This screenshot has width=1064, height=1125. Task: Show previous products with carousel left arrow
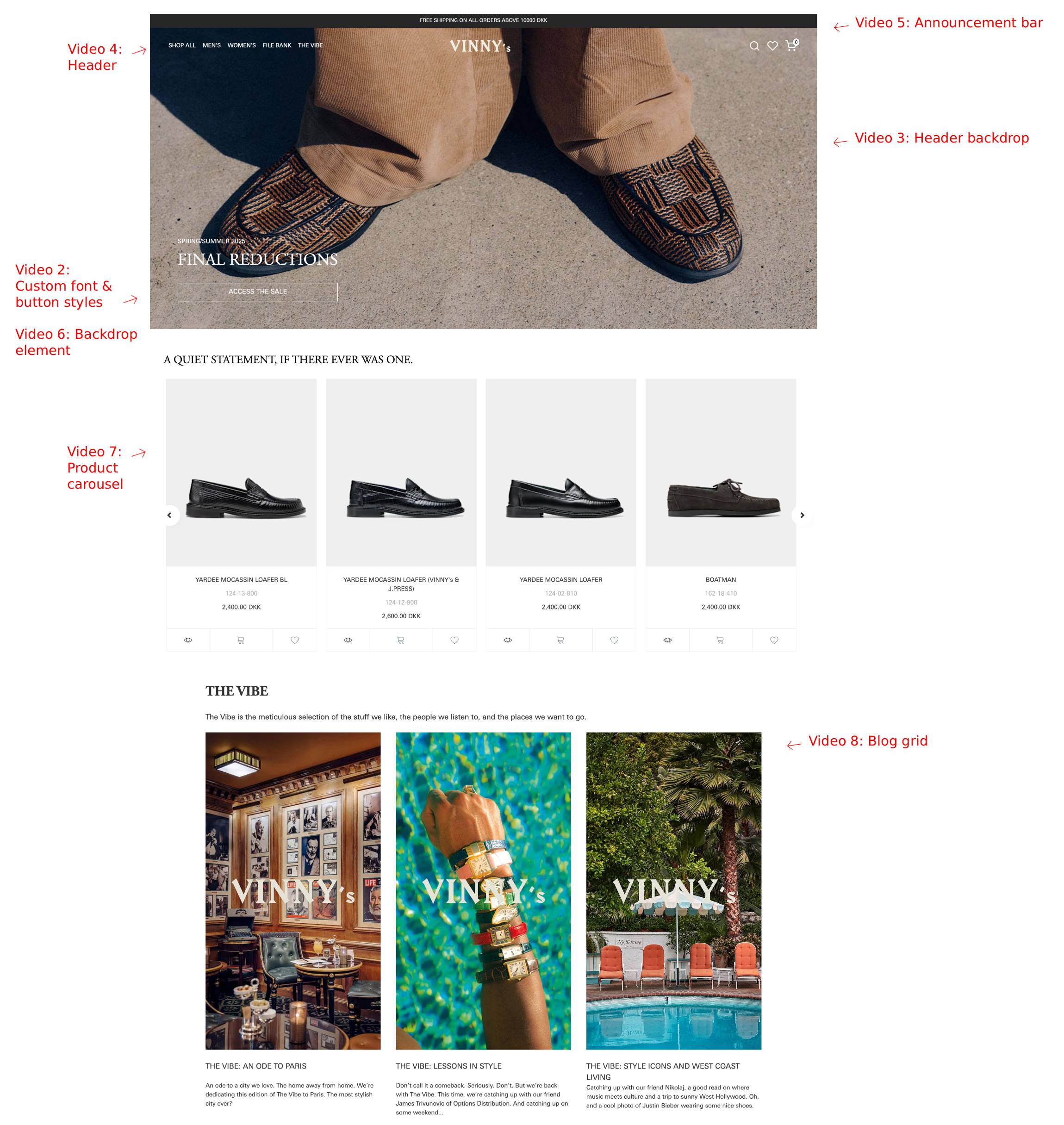169,515
